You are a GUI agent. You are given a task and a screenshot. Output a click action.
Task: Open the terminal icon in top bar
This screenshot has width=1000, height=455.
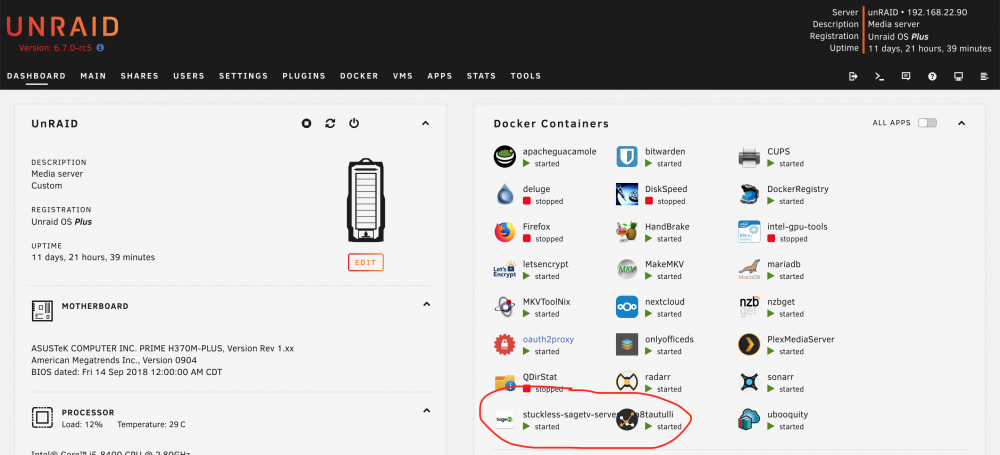click(x=879, y=77)
